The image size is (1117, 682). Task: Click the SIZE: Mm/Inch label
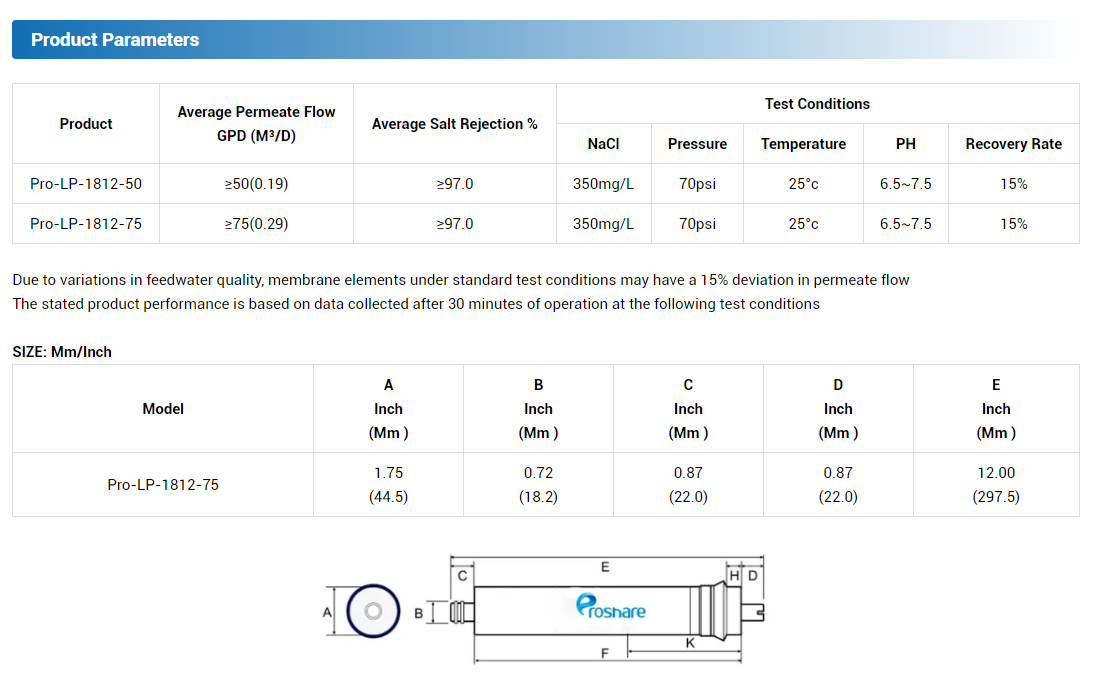pos(62,352)
